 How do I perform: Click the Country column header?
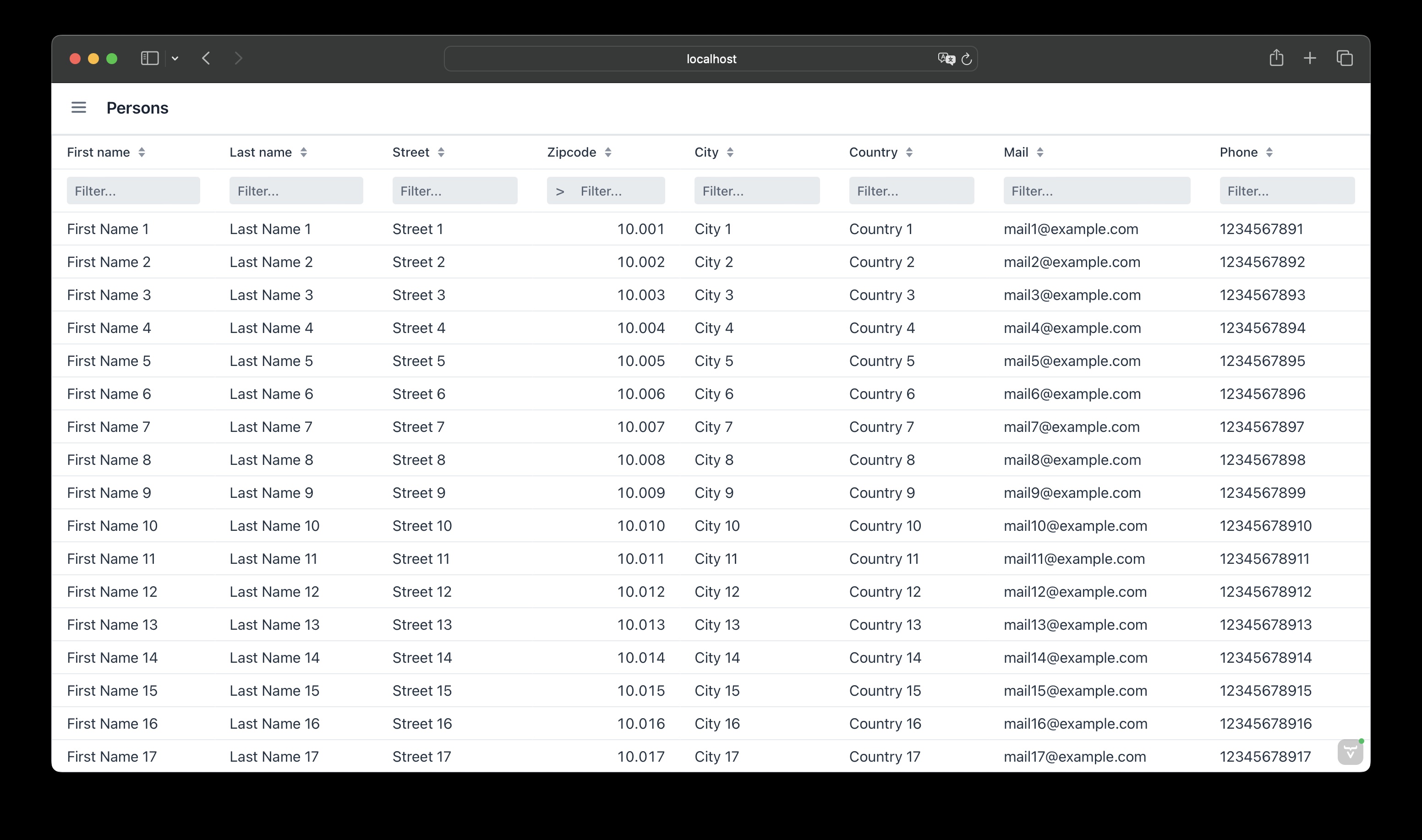[x=874, y=152]
